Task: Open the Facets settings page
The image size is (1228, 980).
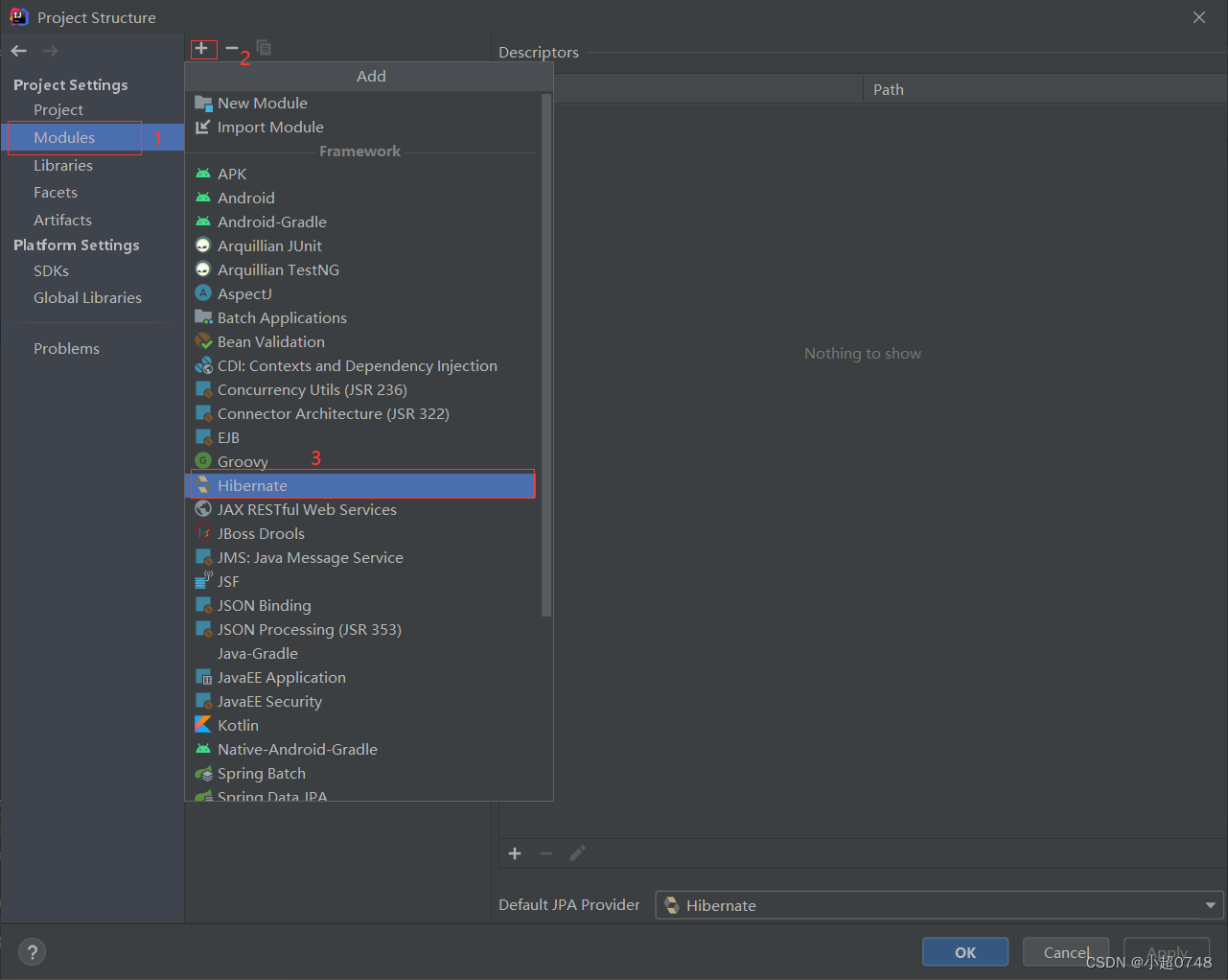Action: coord(56,192)
